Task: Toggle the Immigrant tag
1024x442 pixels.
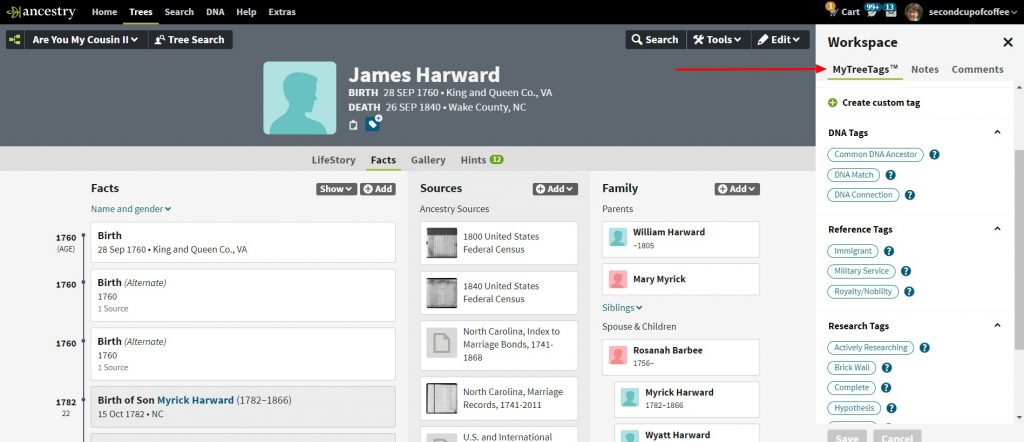Action: 853,251
